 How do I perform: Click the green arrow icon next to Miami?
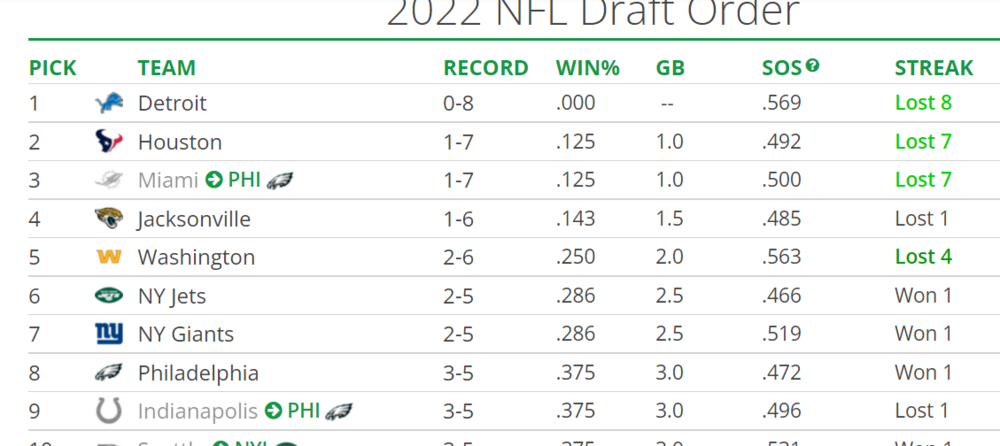click(214, 180)
